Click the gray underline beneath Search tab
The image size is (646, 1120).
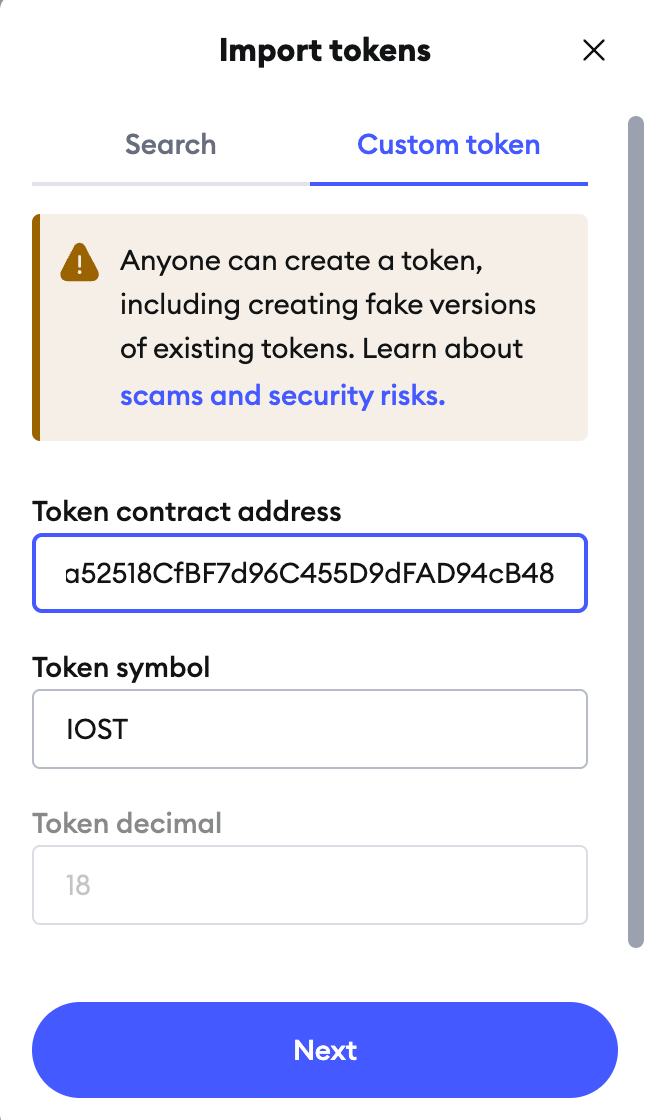(x=171, y=184)
